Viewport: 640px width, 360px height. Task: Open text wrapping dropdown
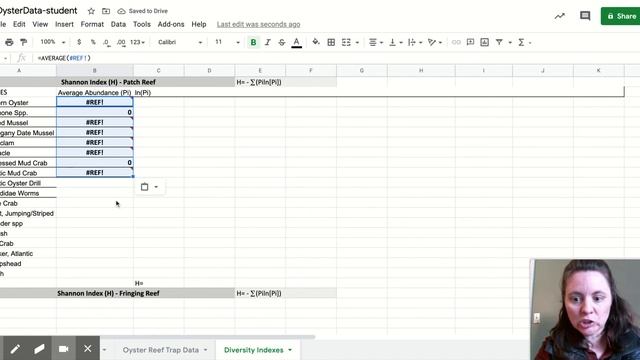[x=415, y=42]
